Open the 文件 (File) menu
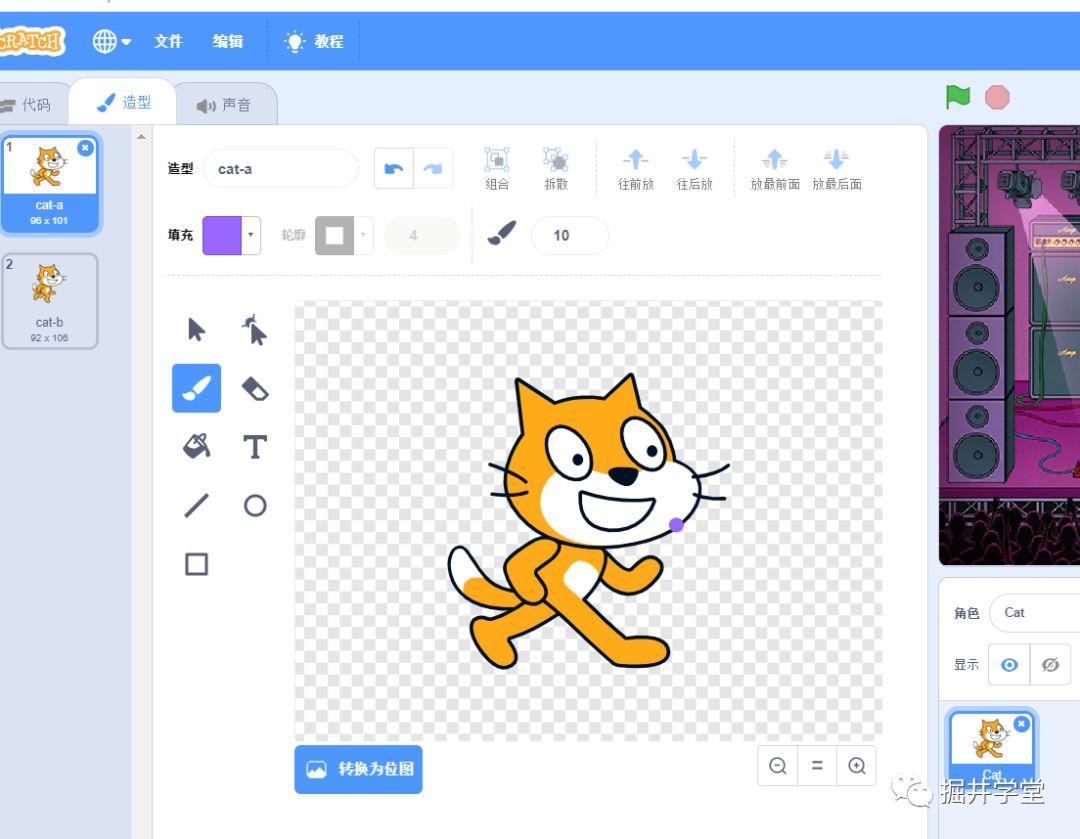Screen dimensions: 1080x839 tap(168, 41)
